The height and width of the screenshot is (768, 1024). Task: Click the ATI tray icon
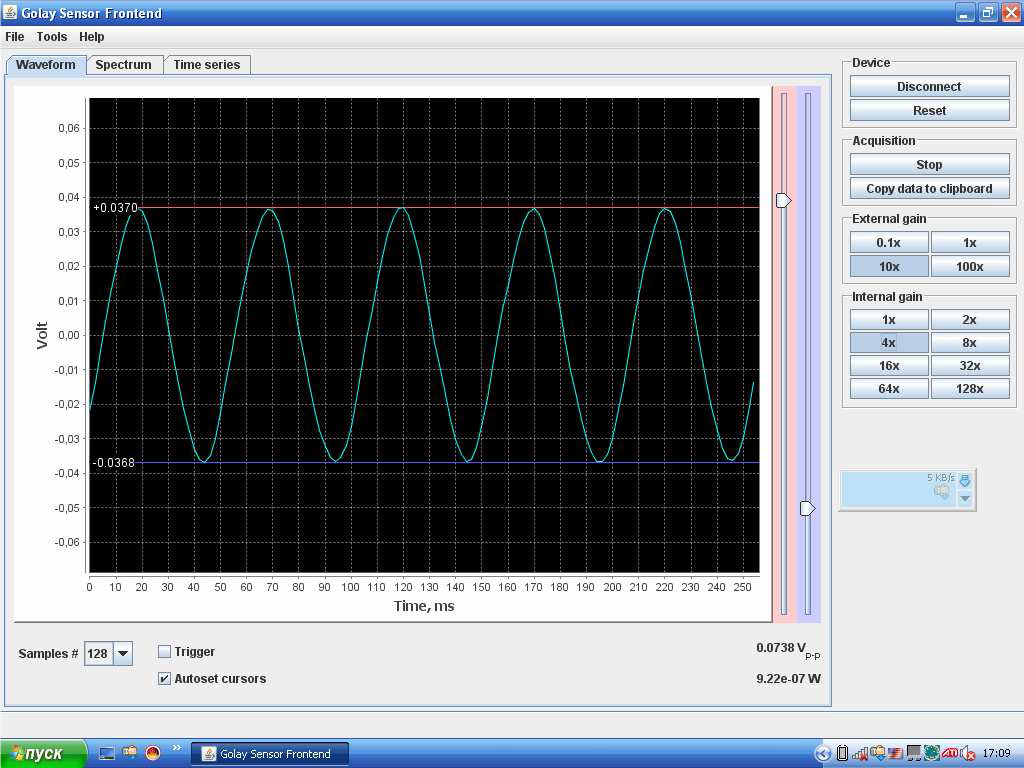(950, 754)
